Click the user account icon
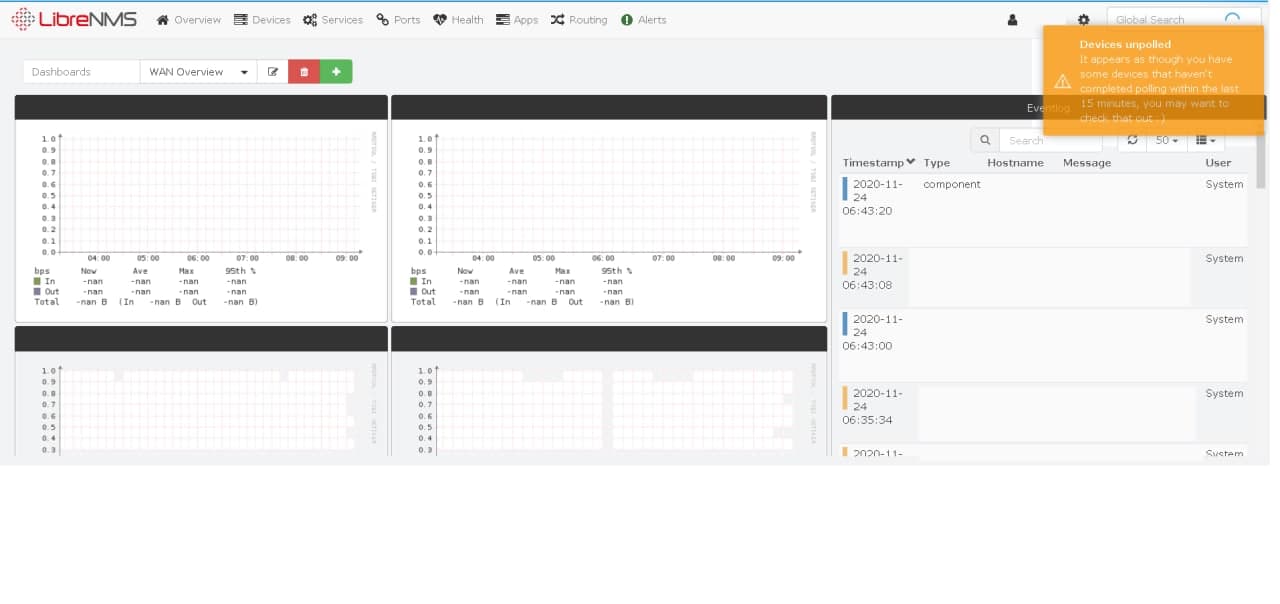This screenshot has width=1280, height=604. point(1011,19)
